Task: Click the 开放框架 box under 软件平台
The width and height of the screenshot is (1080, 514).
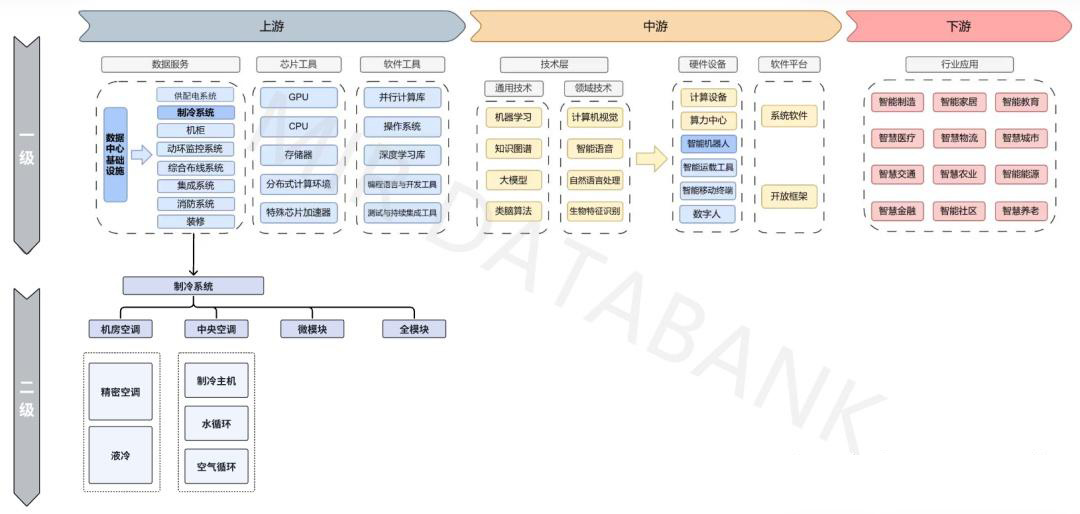Action: (789, 197)
